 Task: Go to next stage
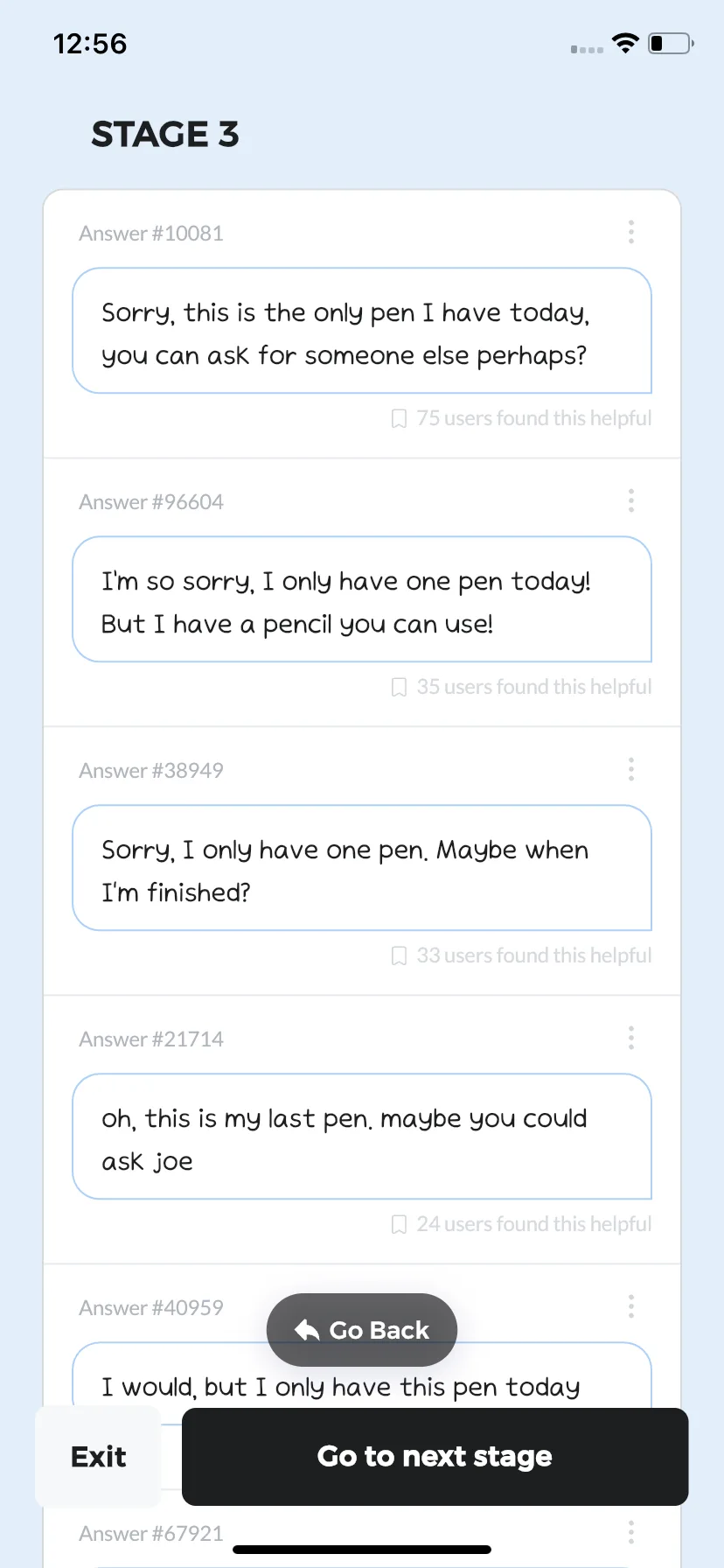(435, 1457)
